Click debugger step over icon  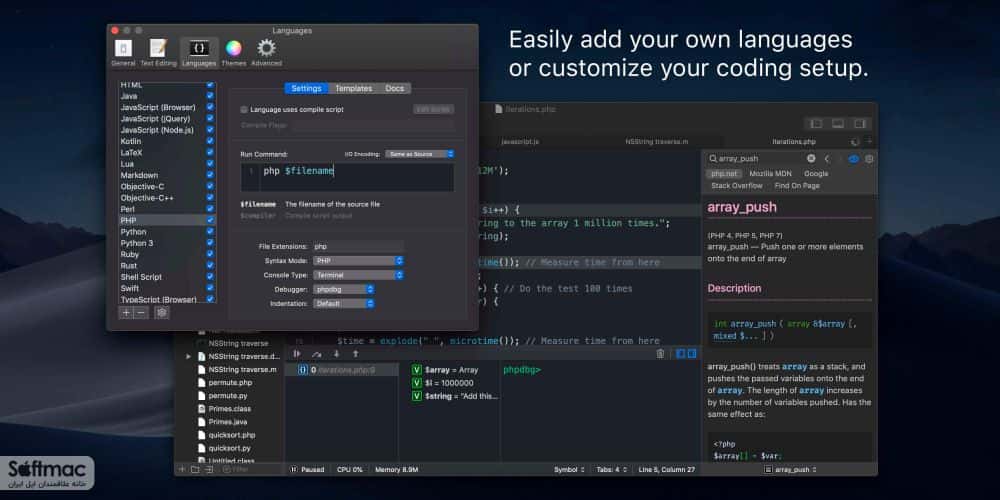point(316,354)
